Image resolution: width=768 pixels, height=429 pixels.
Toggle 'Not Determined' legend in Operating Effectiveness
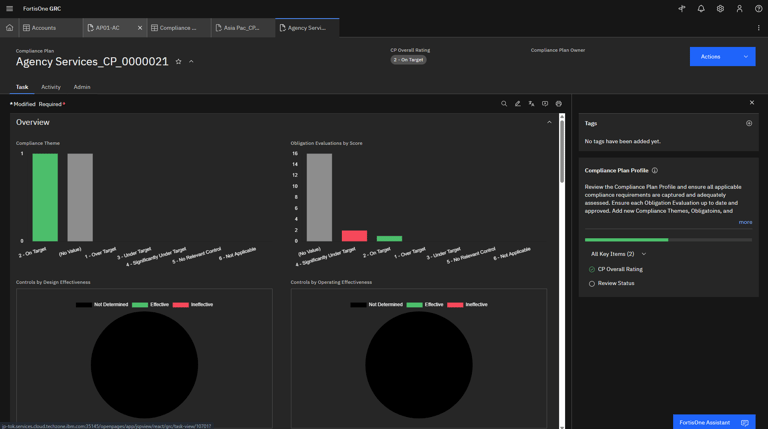pyautogui.click(x=376, y=305)
